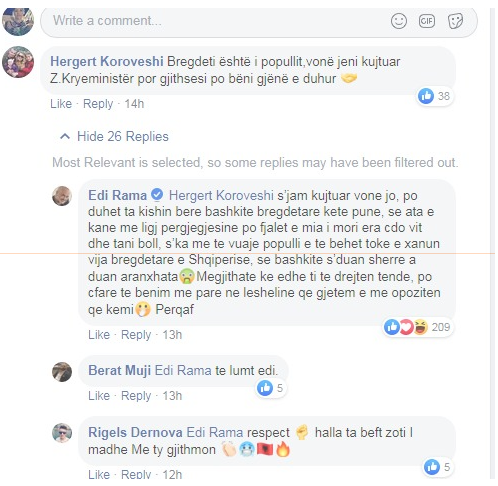Open Berat Muji's profile name link
498x486 pixels.
click(x=119, y=370)
